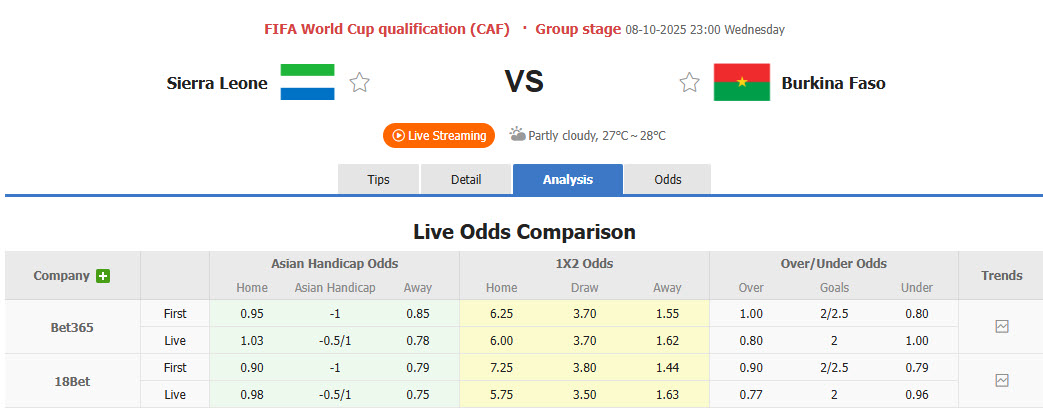Click the Burkina Faso flag

(x=741, y=83)
